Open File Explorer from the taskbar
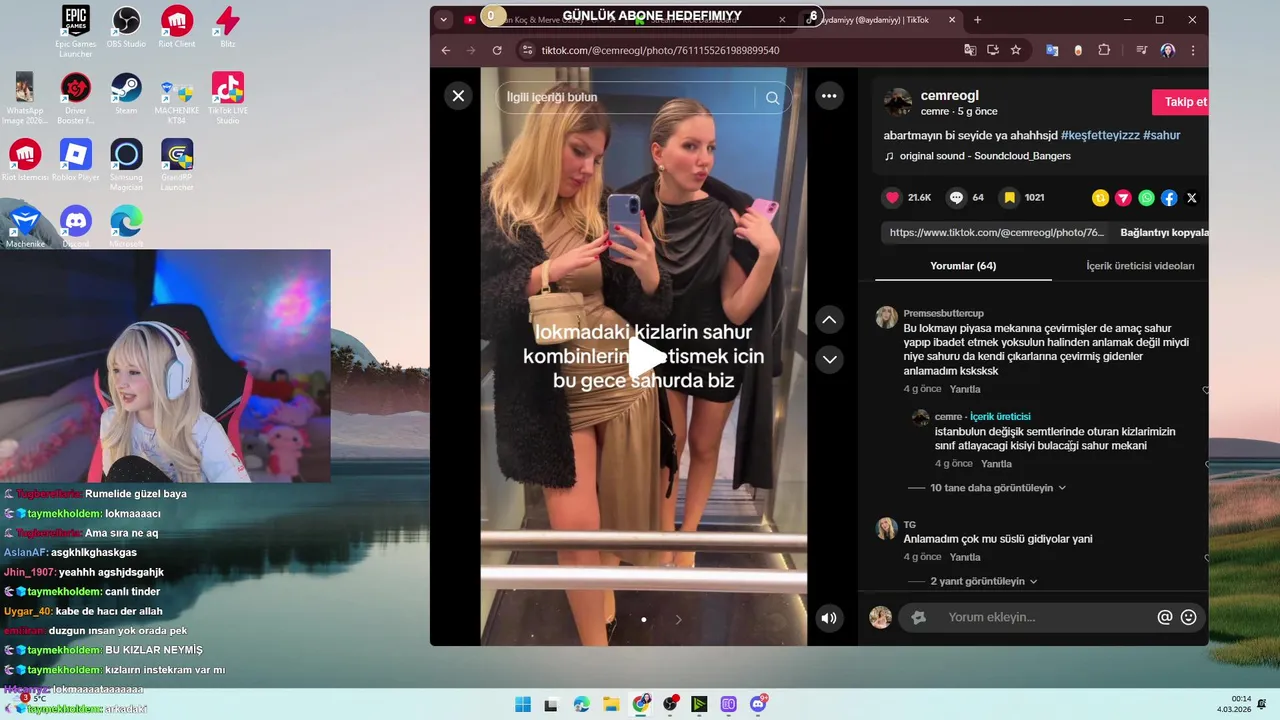Image resolution: width=1280 pixels, height=720 pixels. [x=611, y=704]
